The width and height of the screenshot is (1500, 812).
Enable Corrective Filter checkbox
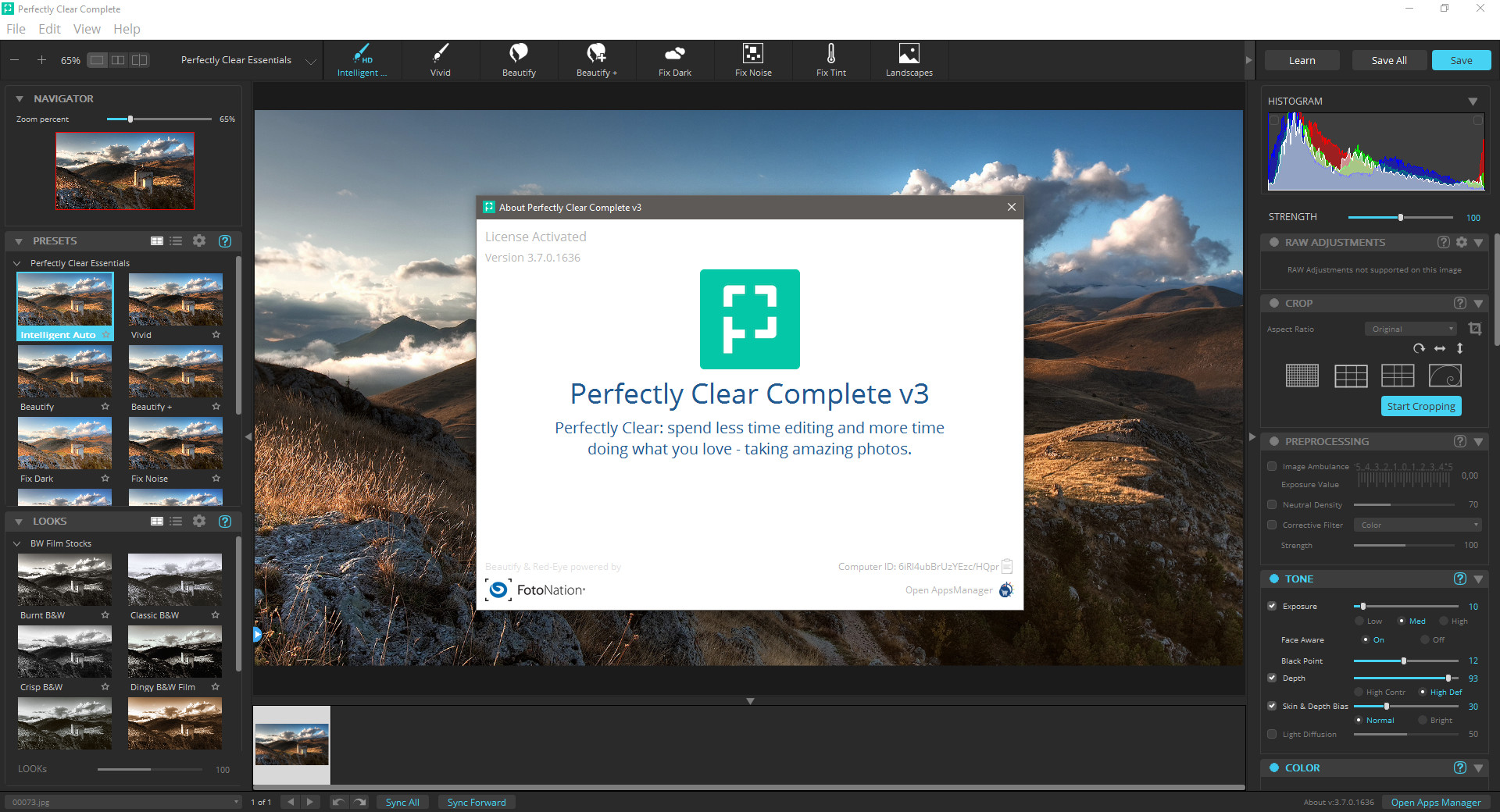point(1272,525)
